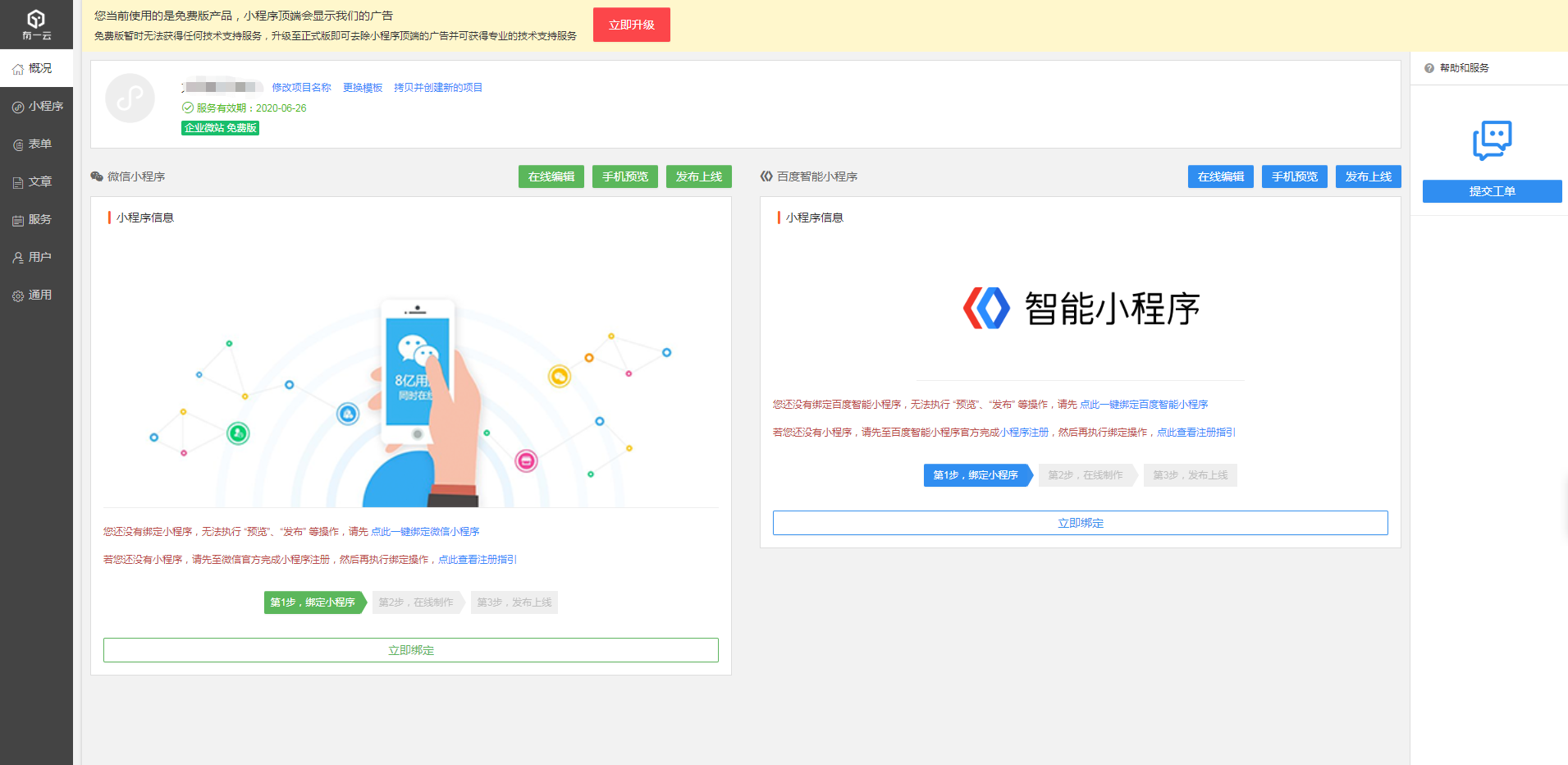Click blue 发布上线 button for Baidu

[1369, 176]
